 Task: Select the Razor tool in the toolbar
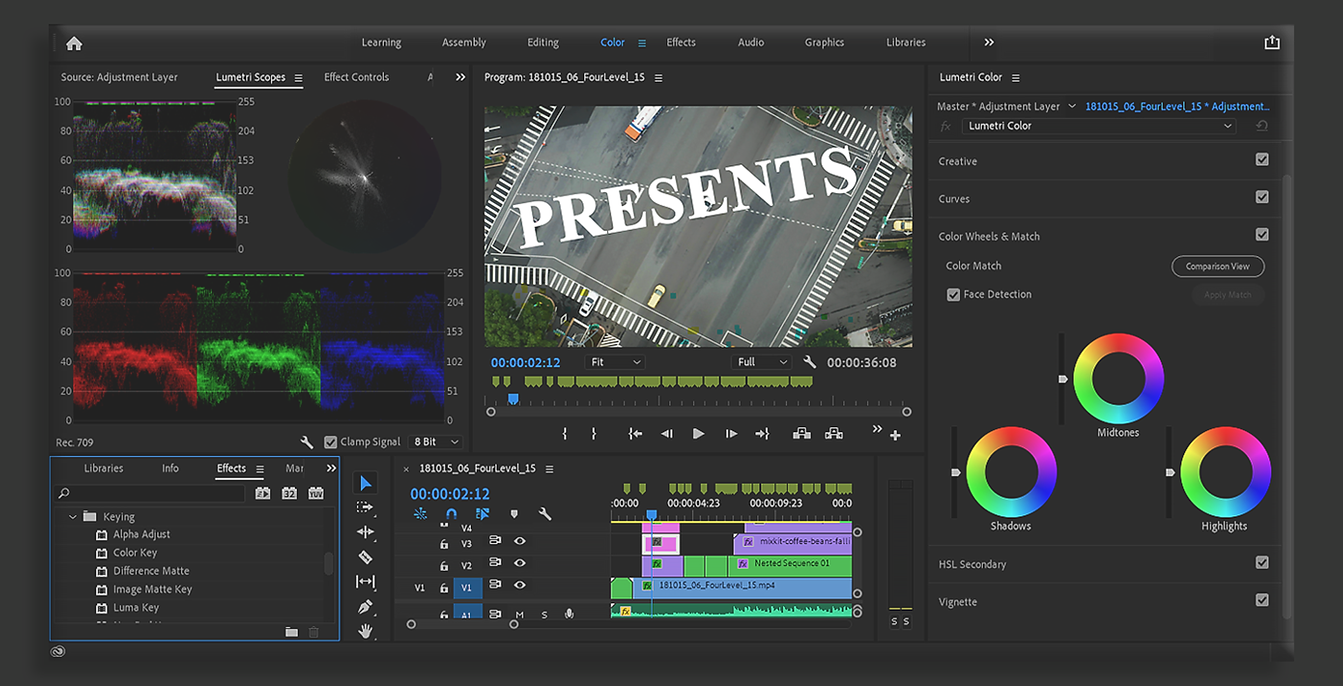365,557
